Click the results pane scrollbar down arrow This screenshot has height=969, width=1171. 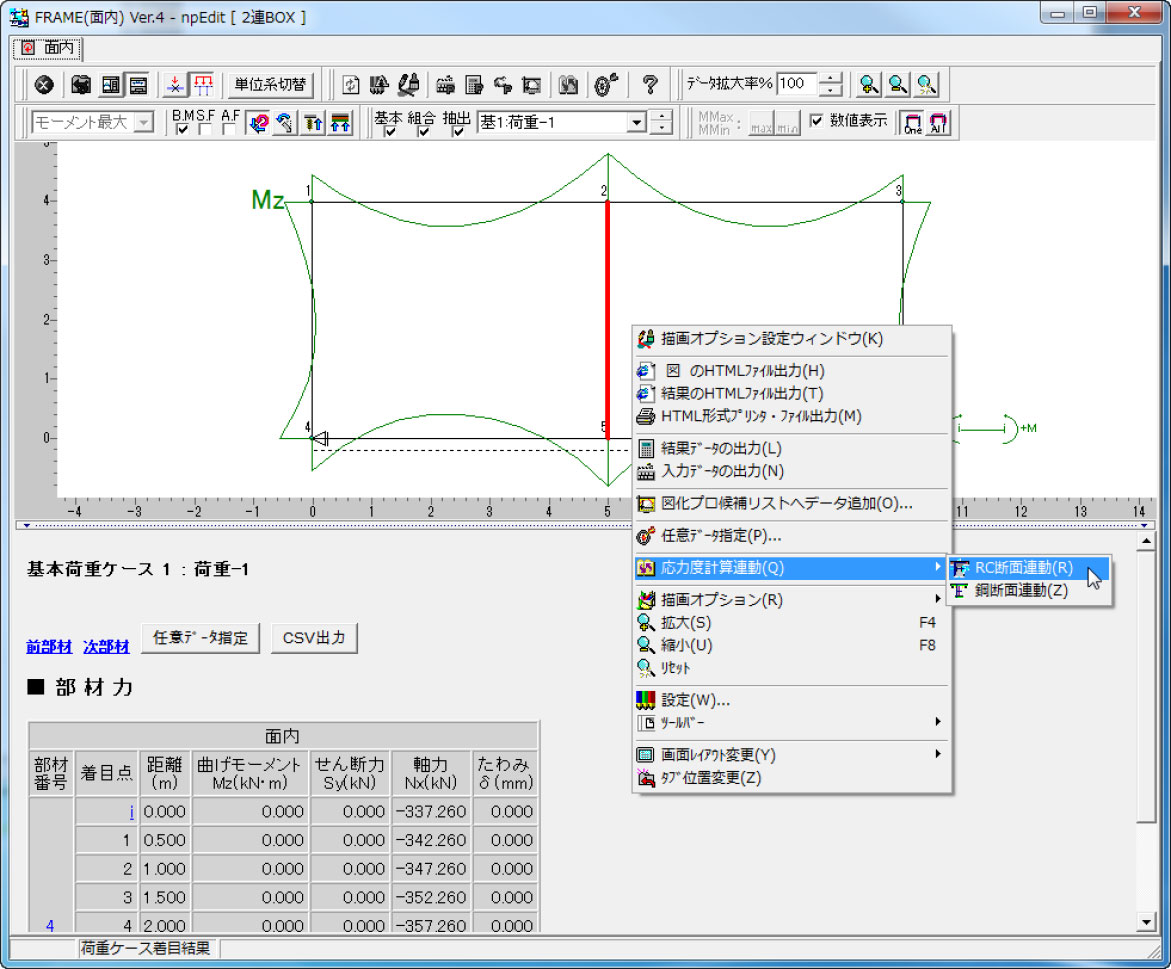tap(1146, 922)
